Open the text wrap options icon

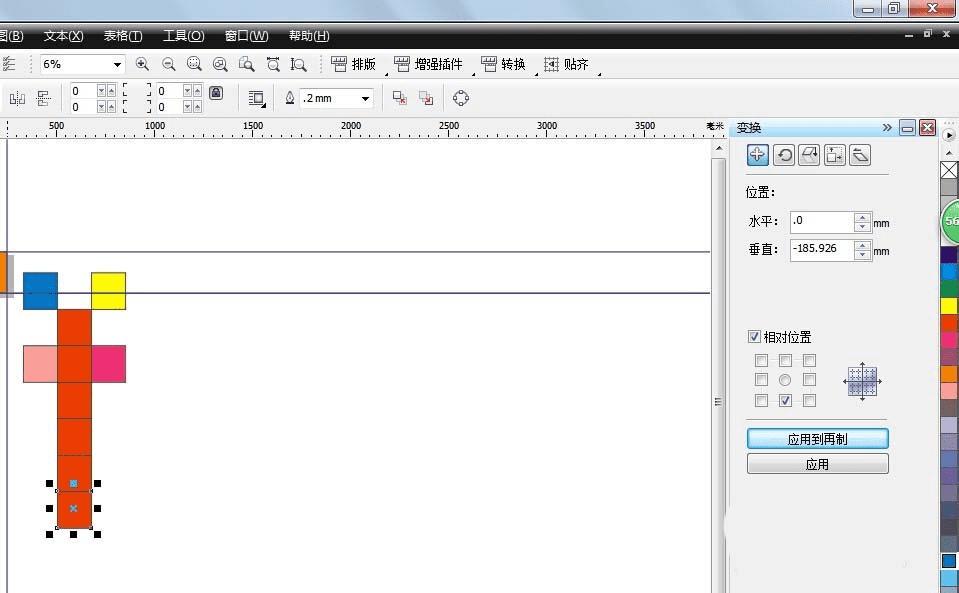pos(257,98)
